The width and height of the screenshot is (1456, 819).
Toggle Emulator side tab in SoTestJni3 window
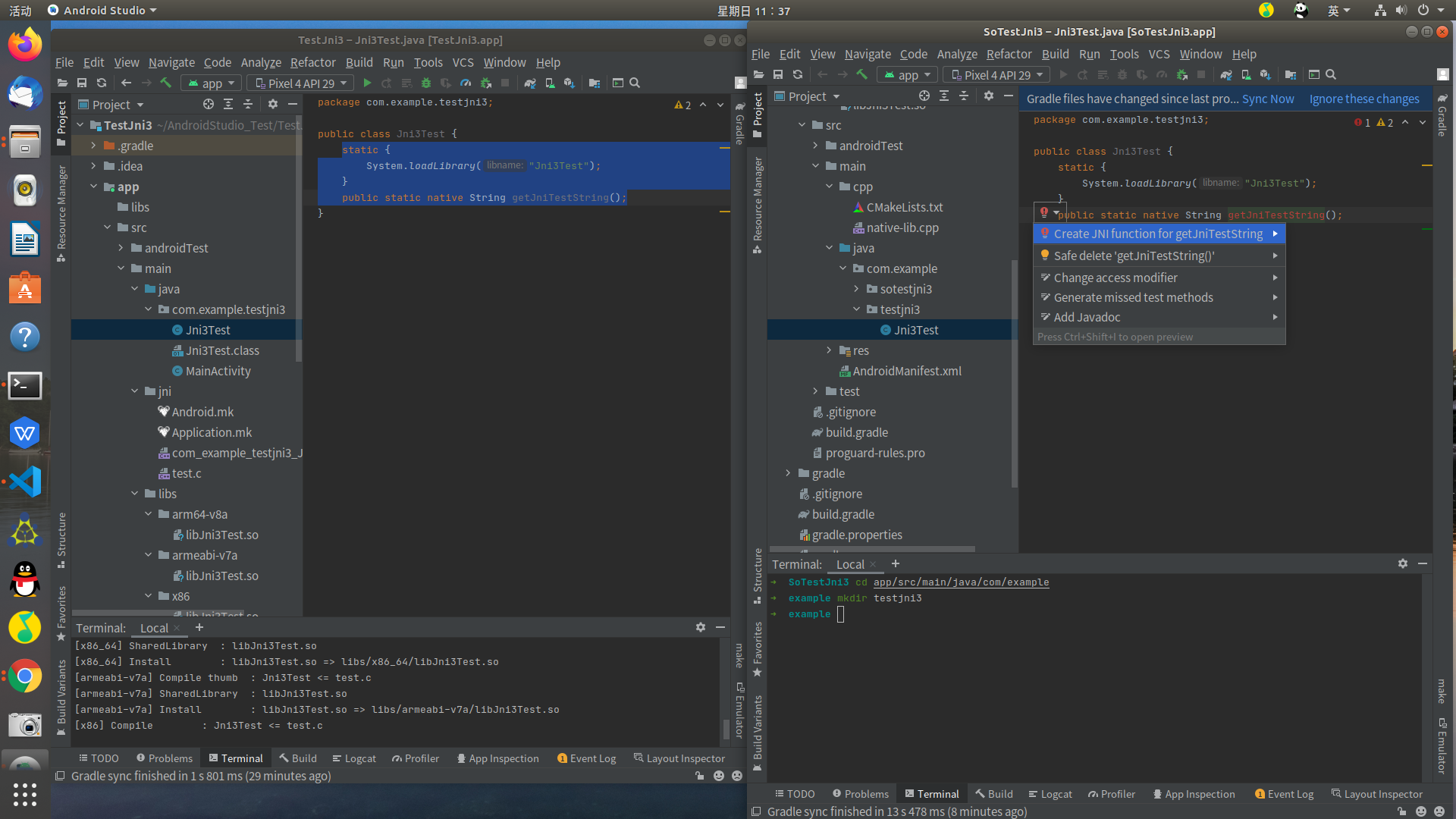pyautogui.click(x=1442, y=746)
